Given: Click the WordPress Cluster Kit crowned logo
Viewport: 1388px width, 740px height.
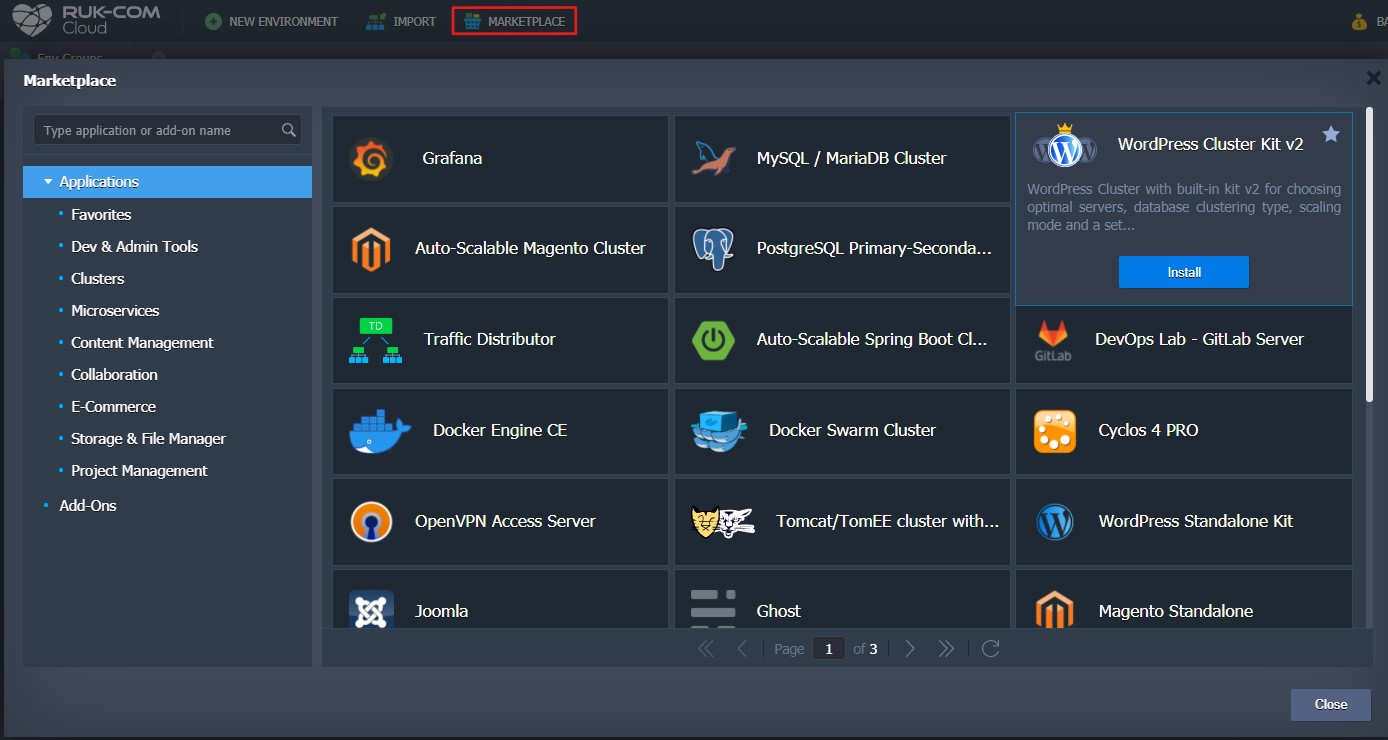Looking at the screenshot, I should pyautogui.click(x=1066, y=145).
